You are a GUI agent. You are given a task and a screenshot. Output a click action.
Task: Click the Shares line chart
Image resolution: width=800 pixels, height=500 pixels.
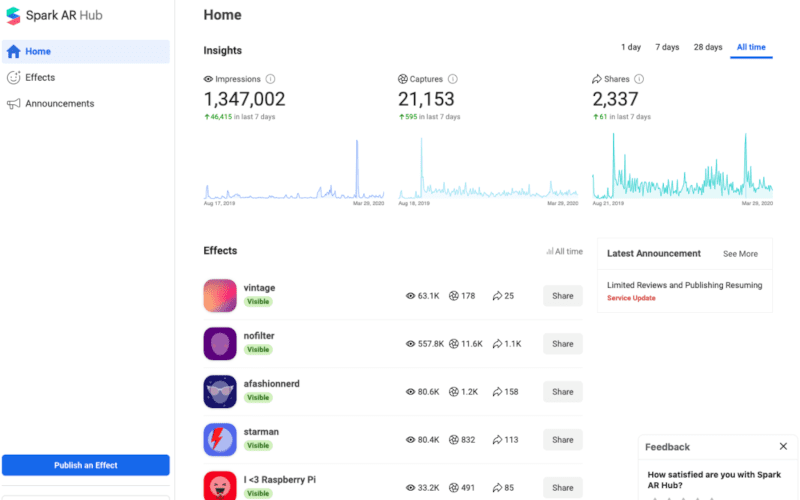683,166
